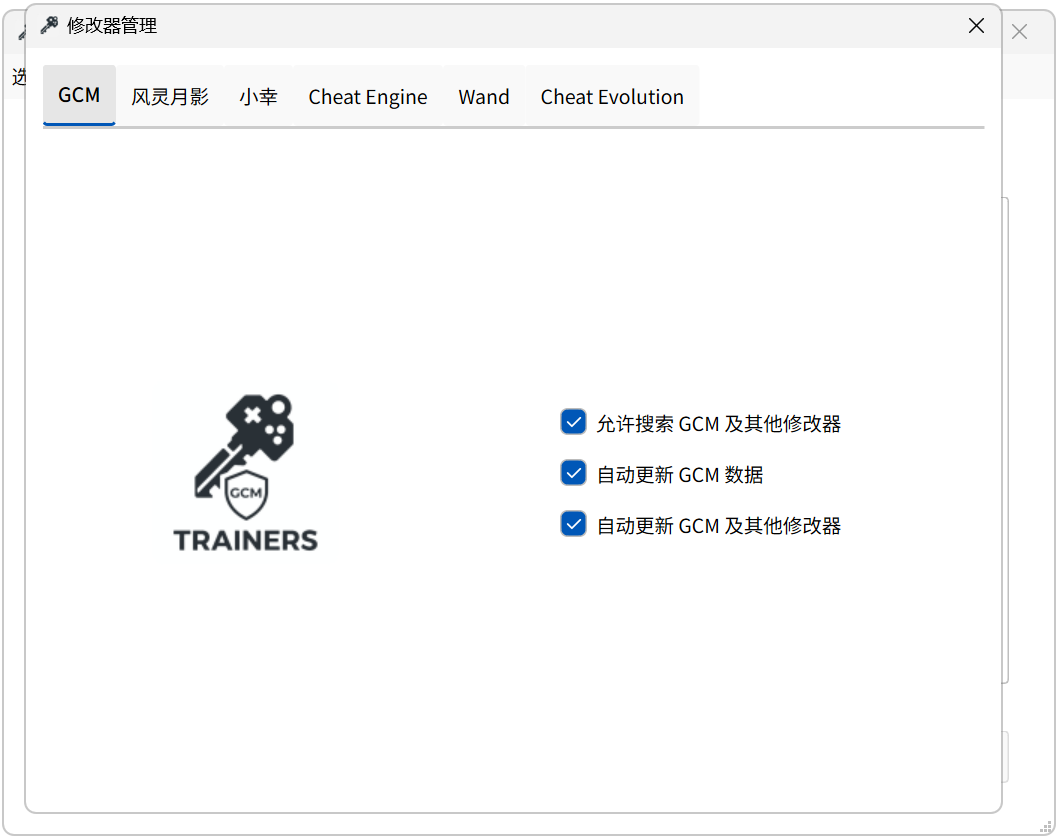Click the 自动更新 GCM 数据 label text
This screenshot has height=837, width=1057.
[680, 475]
